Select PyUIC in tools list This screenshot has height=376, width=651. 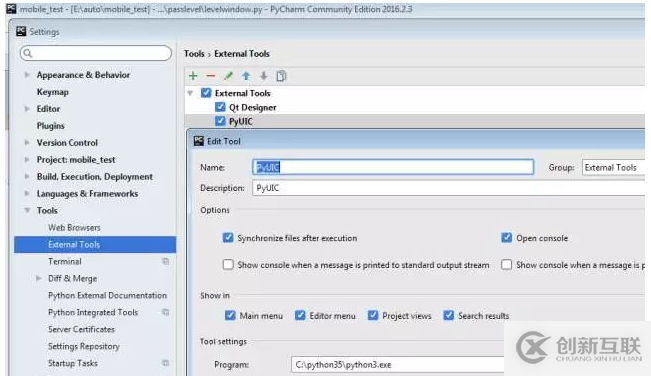click(x=241, y=121)
